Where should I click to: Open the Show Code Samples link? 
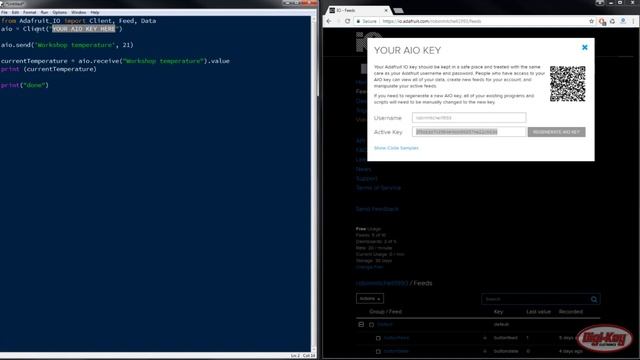[396, 148]
